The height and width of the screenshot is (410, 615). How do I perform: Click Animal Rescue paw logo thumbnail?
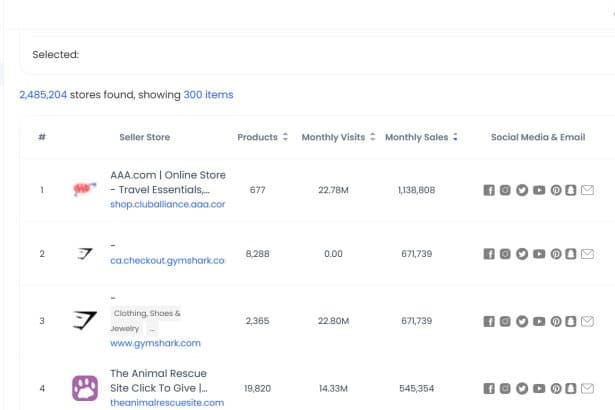coord(85,388)
